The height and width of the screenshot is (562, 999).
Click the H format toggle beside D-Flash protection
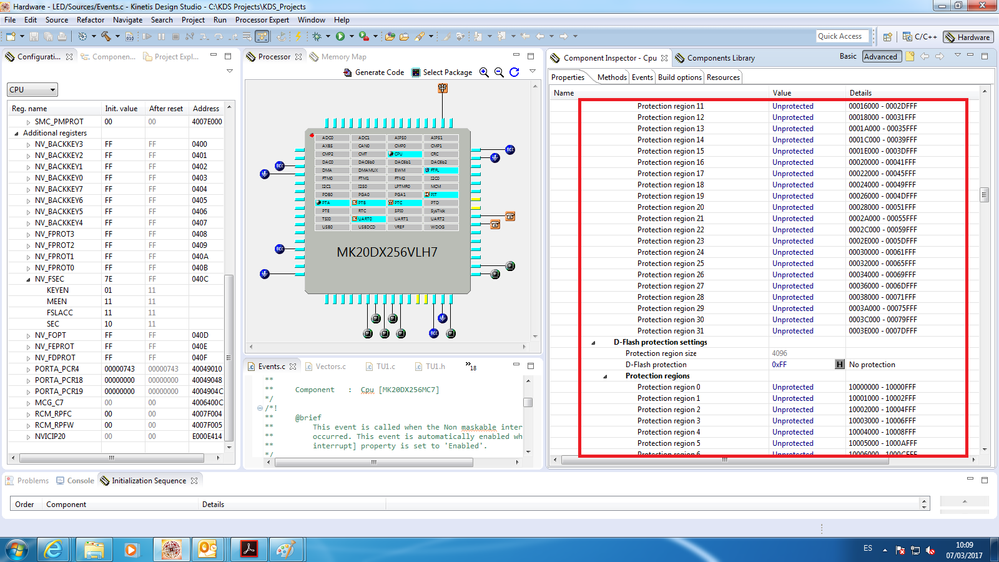pyautogui.click(x=839, y=364)
